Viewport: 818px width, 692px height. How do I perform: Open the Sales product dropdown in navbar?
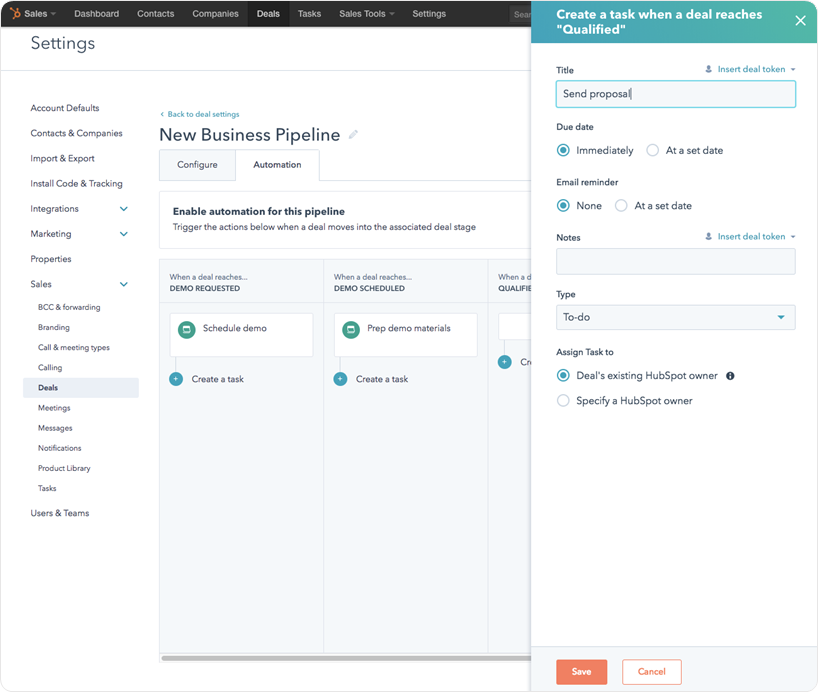(x=40, y=14)
